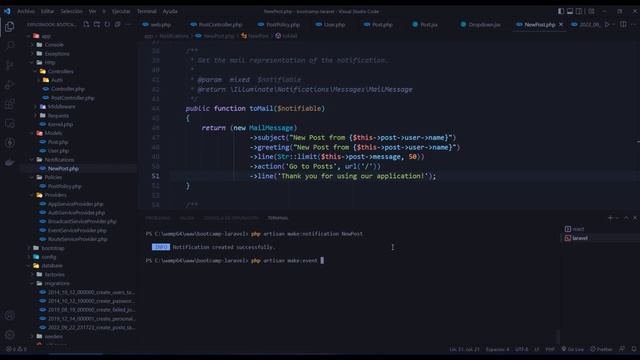Click Prettier in status bar
The image size is (640, 360).
(x=602, y=349)
